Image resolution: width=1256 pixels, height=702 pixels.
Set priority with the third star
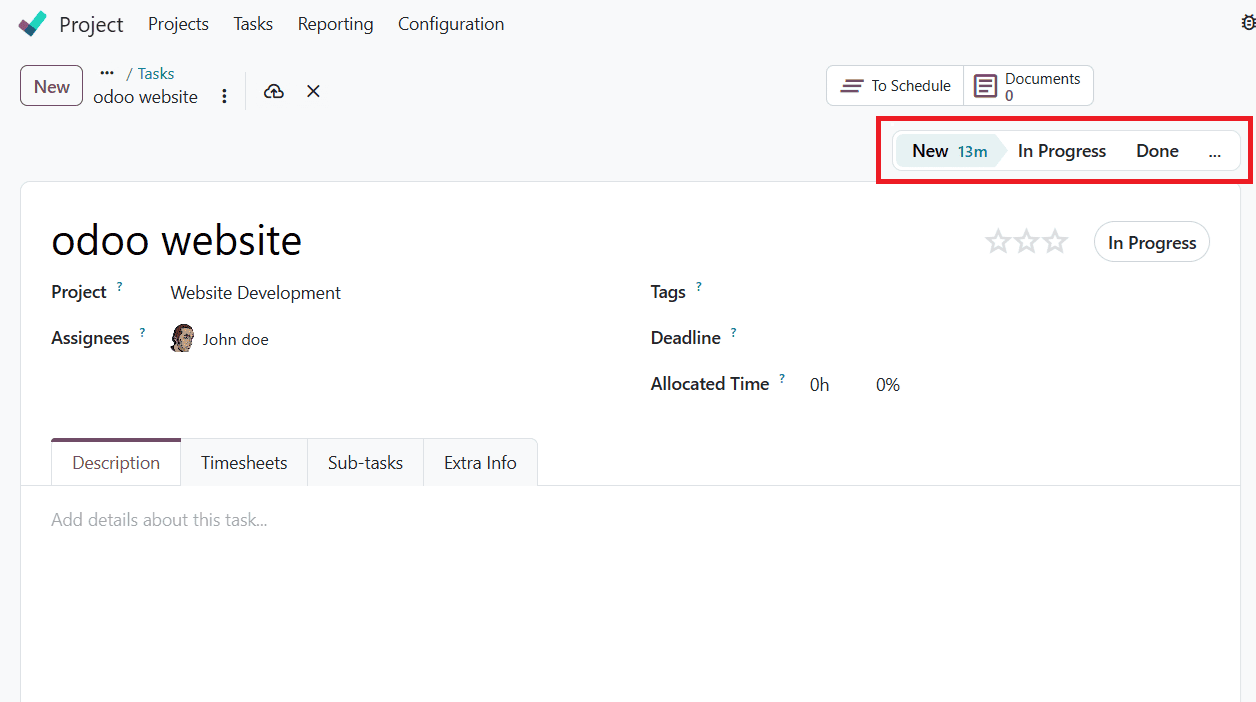coord(1056,242)
